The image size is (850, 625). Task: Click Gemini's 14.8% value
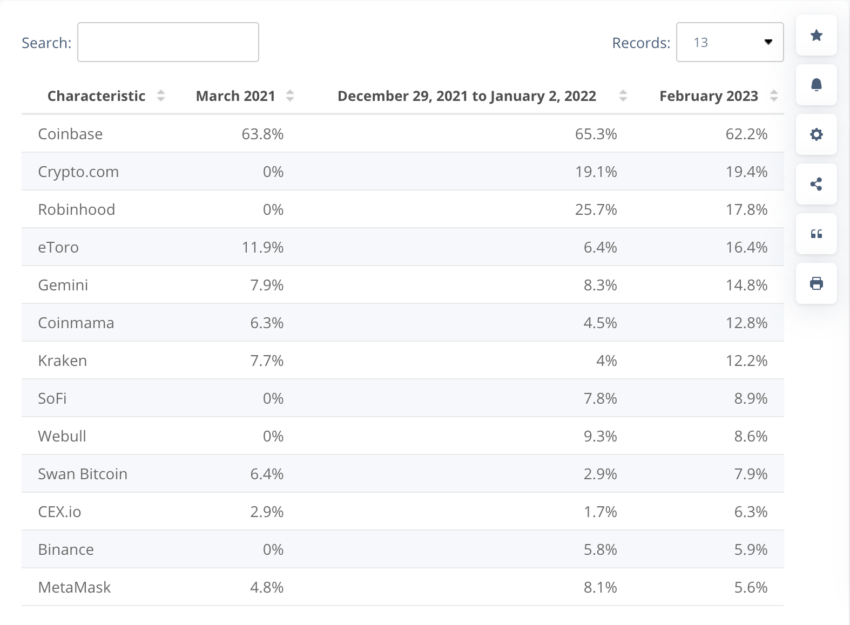[746, 285]
